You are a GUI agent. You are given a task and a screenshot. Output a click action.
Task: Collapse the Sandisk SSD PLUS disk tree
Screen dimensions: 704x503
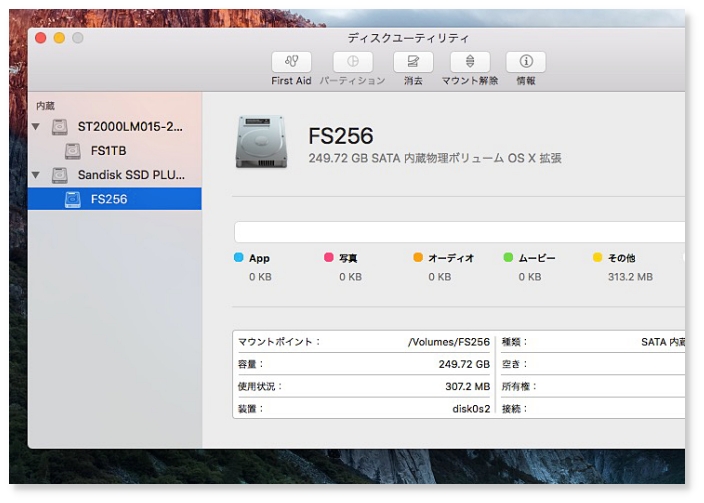pyautogui.click(x=37, y=175)
